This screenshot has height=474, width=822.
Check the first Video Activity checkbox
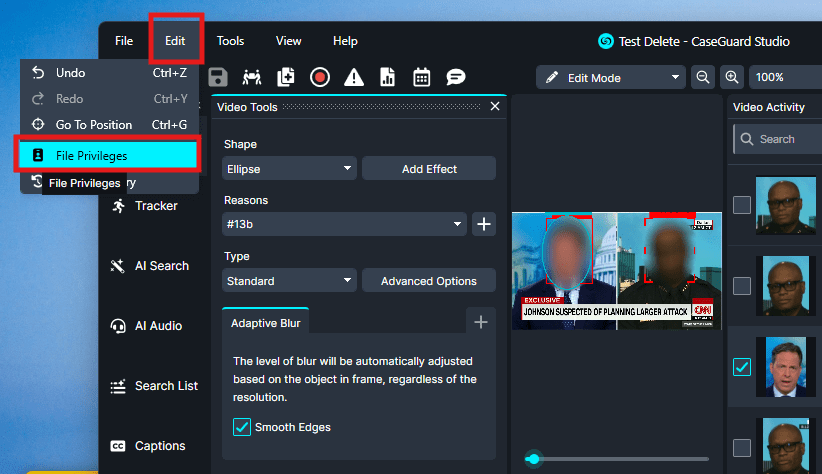741,205
